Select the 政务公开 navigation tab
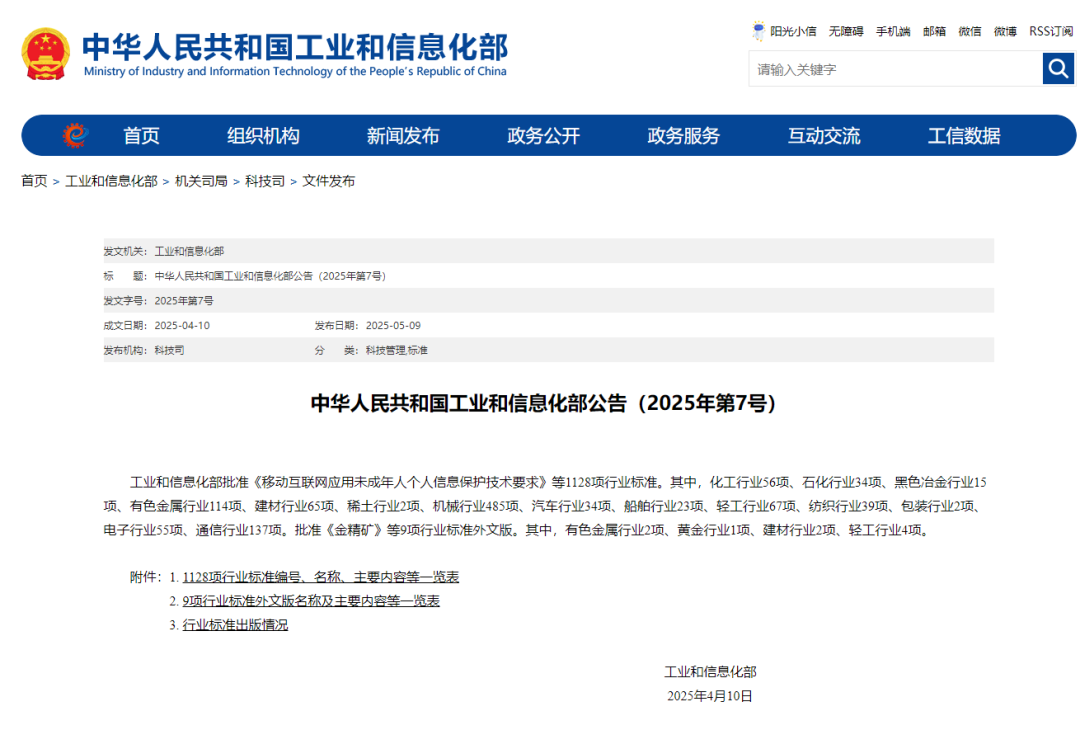The image size is (1080, 730). pos(543,135)
